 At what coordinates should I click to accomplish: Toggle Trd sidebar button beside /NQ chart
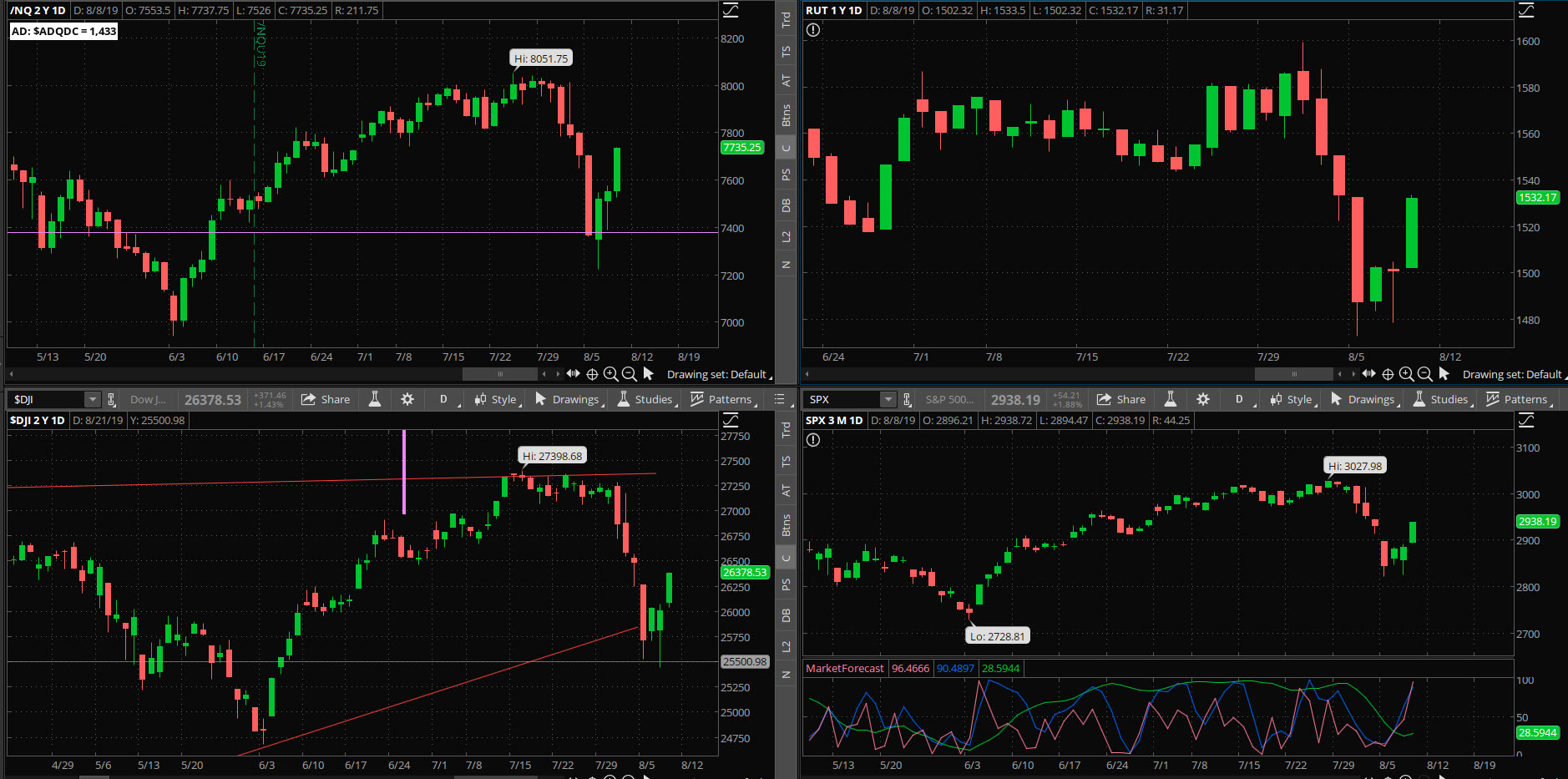coord(786,20)
